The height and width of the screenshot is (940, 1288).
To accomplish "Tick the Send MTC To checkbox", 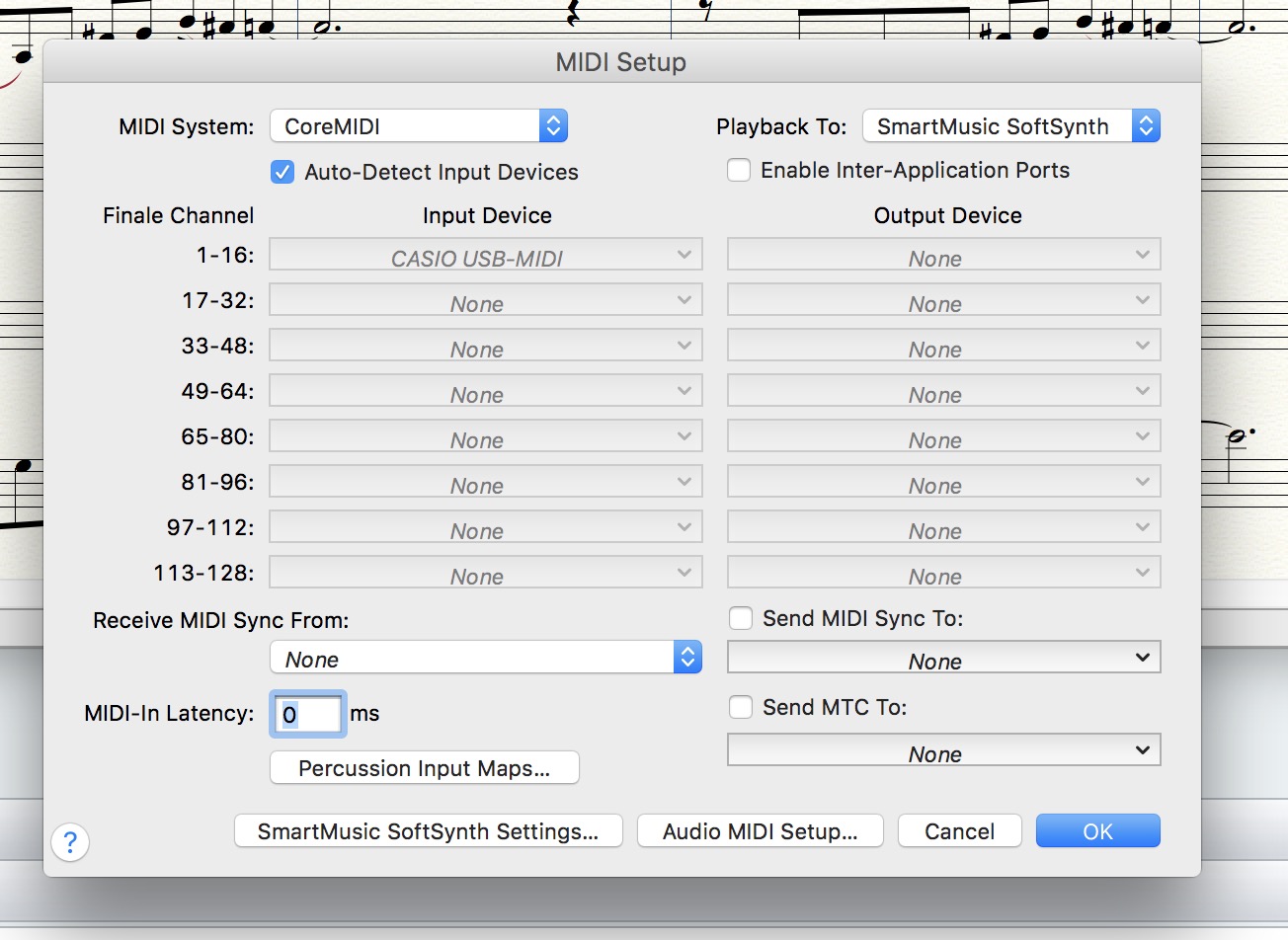I will pyautogui.click(x=740, y=707).
